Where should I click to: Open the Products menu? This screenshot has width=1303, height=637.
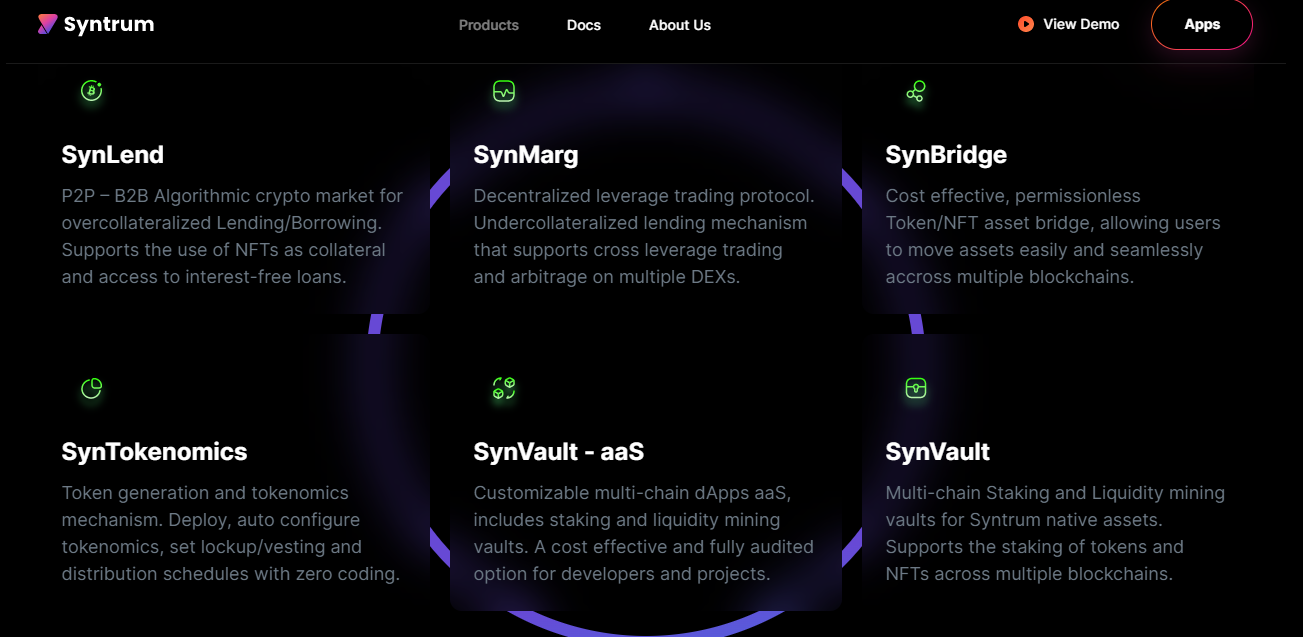click(x=488, y=25)
